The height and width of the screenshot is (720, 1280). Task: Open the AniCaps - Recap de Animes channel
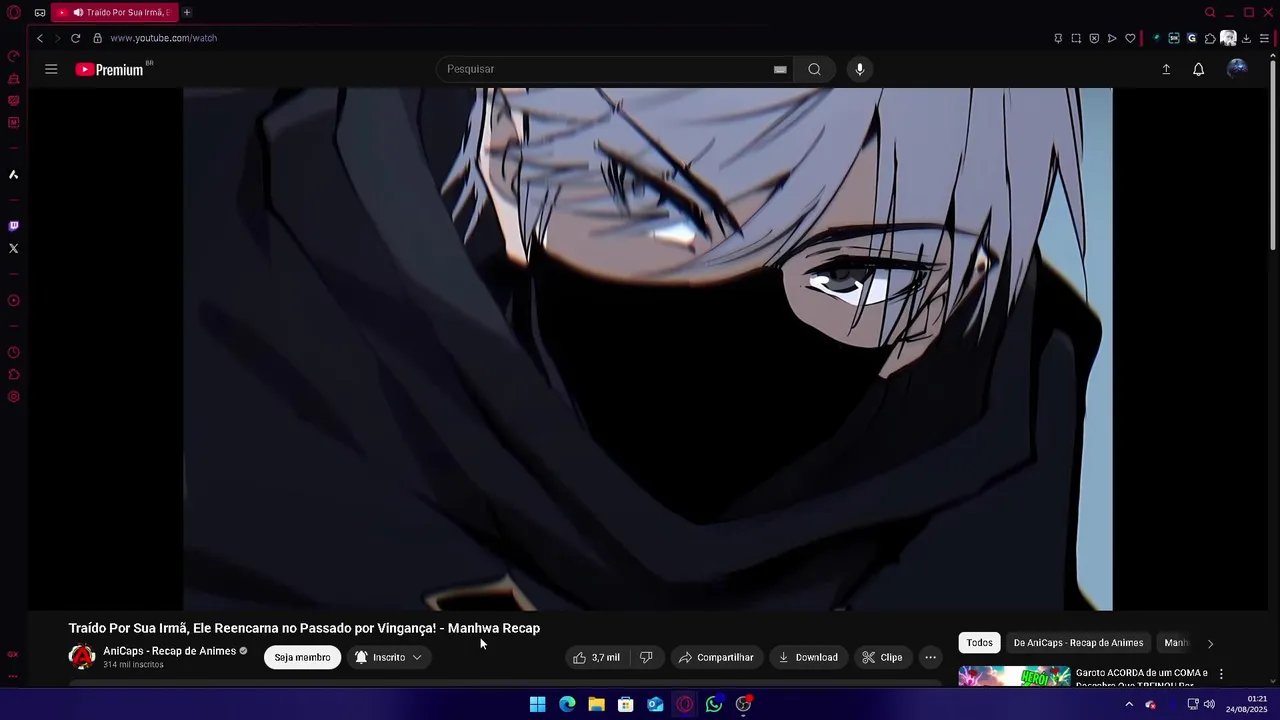coord(169,651)
